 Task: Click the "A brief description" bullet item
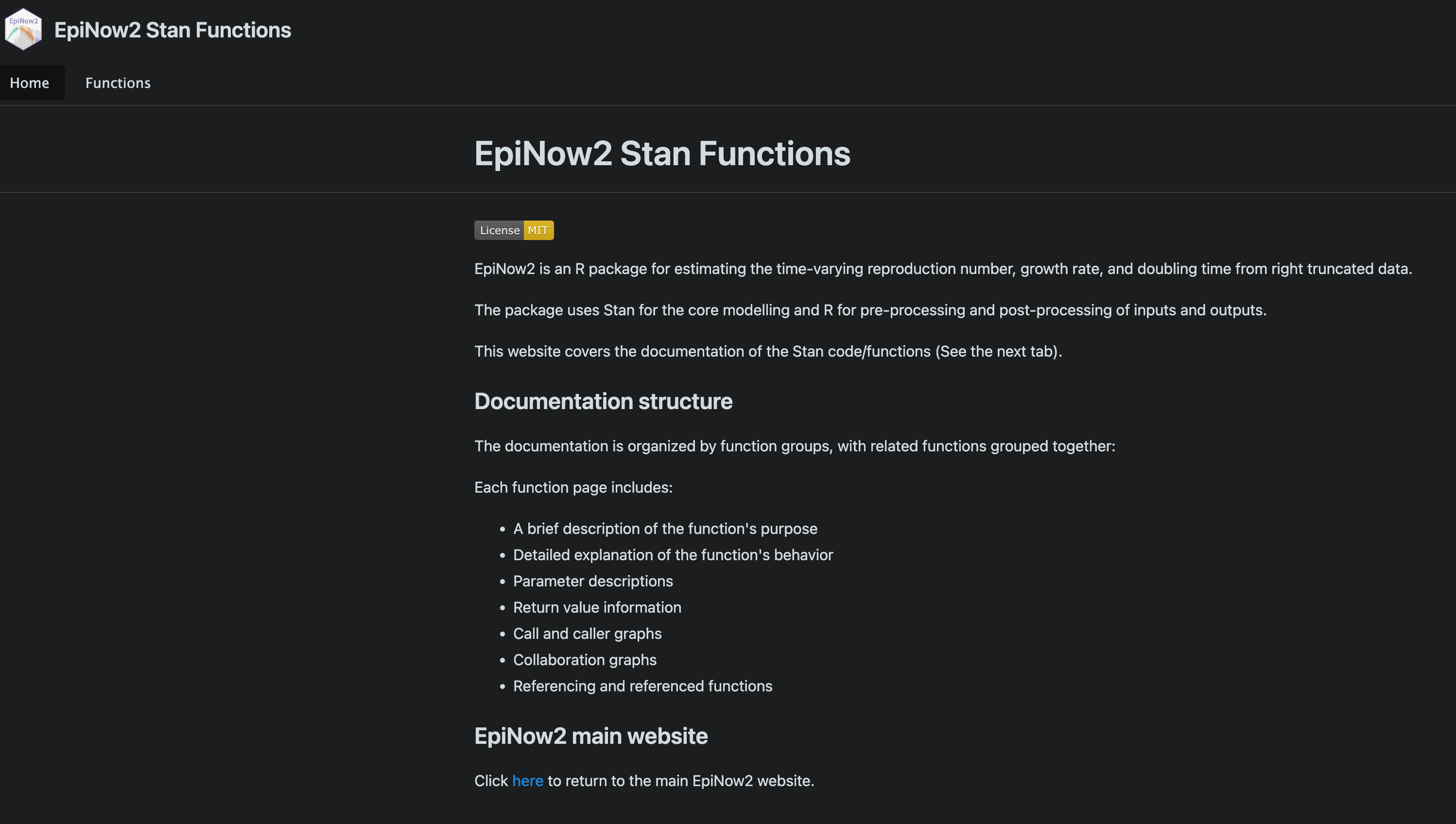tap(665, 529)
